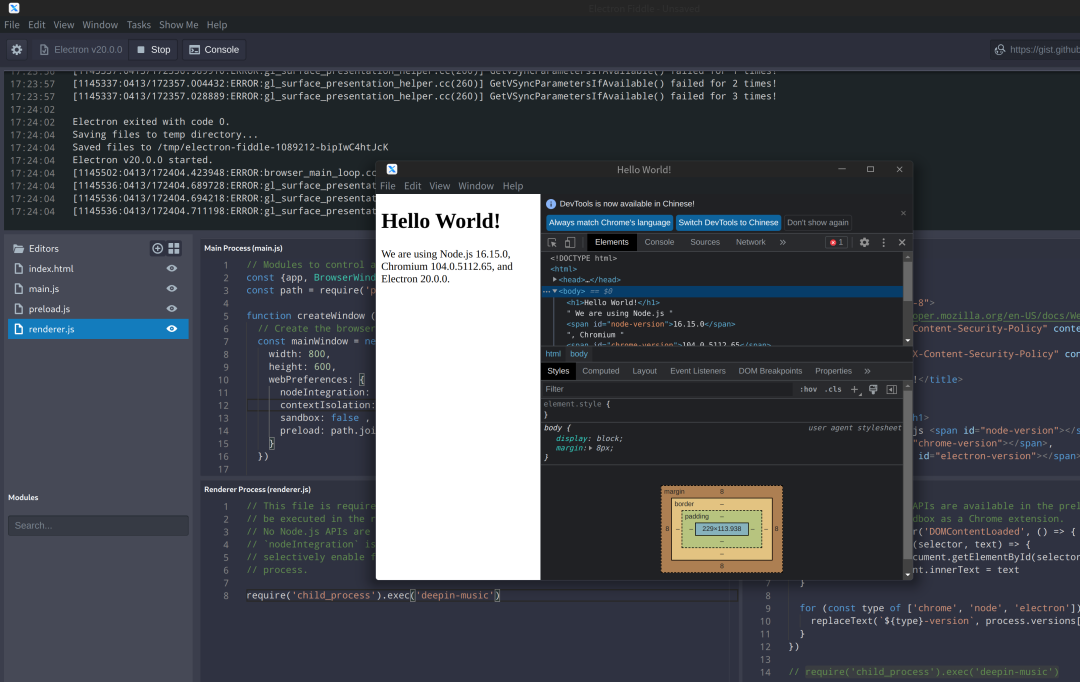Switch to the Sources tab
1080x682 pixels.
705,242
